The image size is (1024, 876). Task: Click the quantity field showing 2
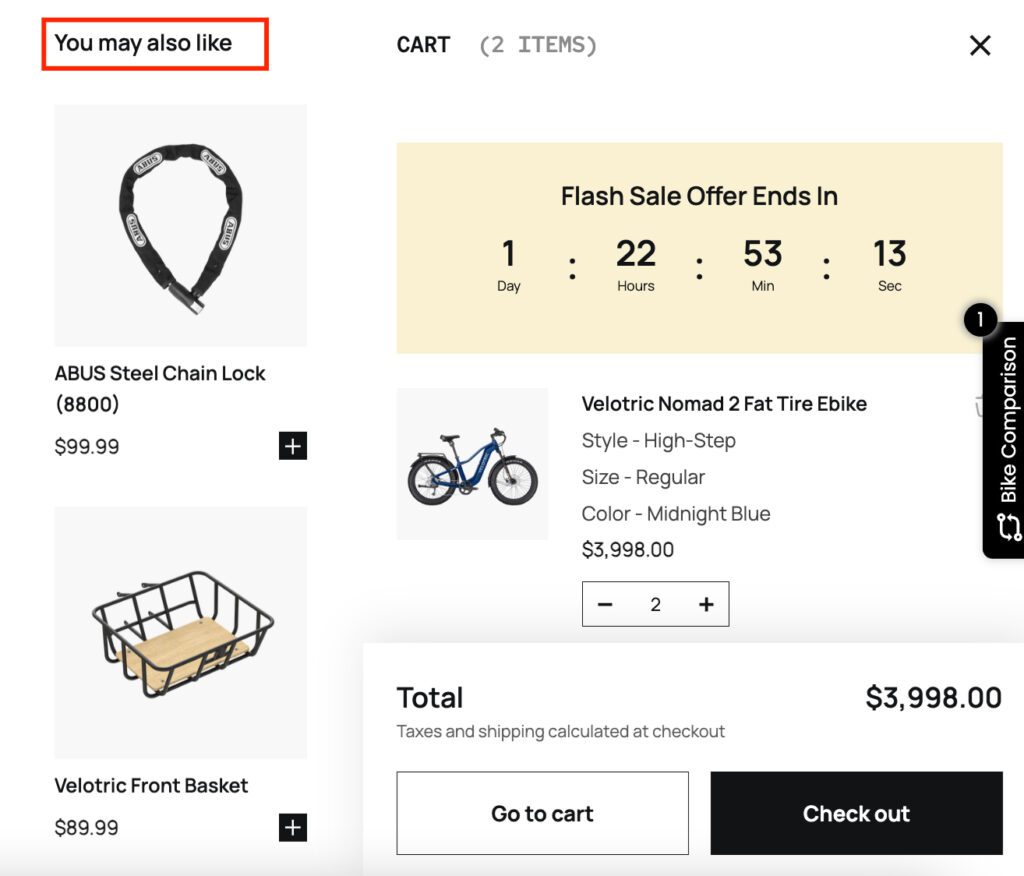point(656,604)
